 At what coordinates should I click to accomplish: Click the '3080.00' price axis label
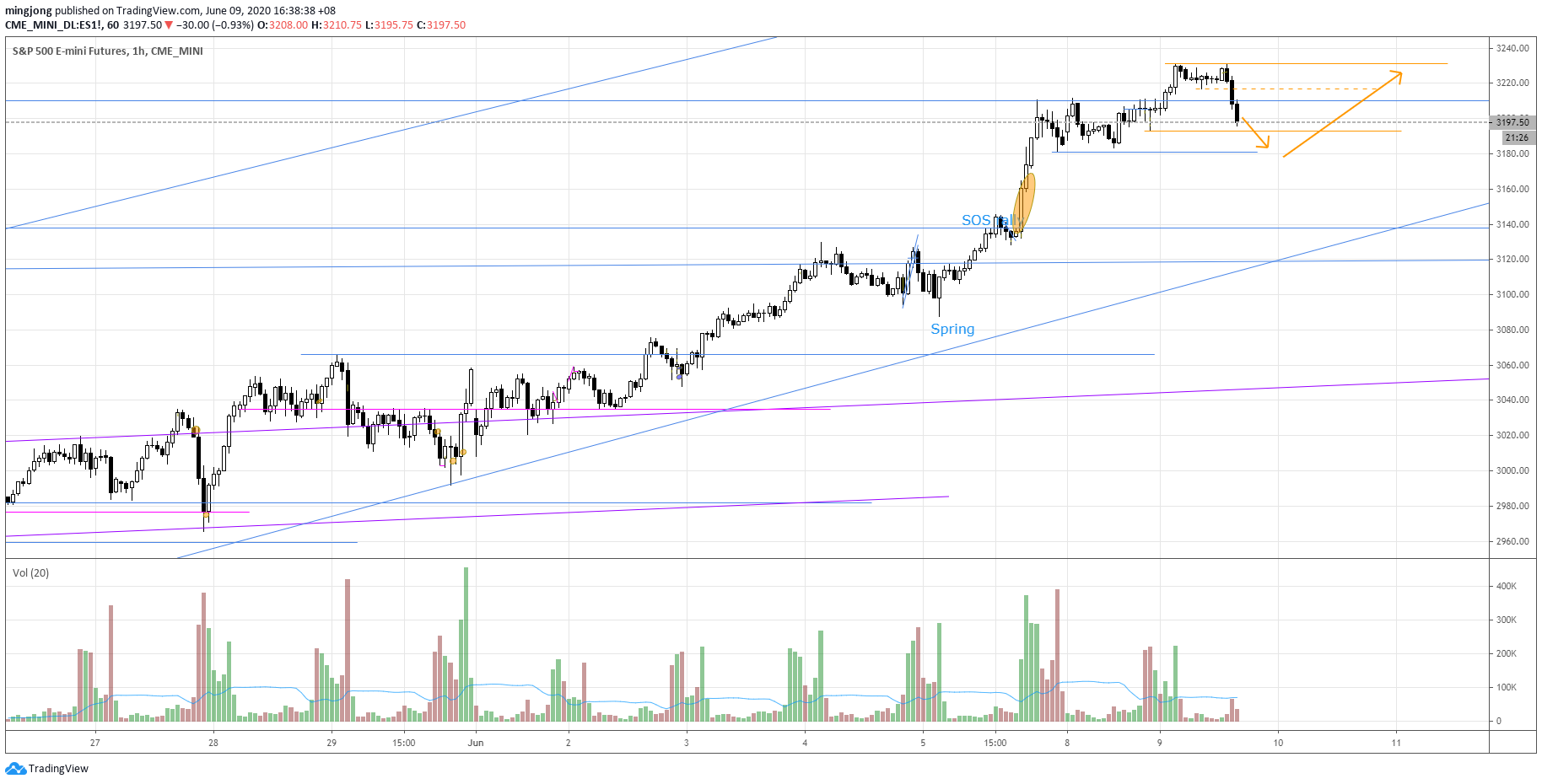coord(1512,330)
